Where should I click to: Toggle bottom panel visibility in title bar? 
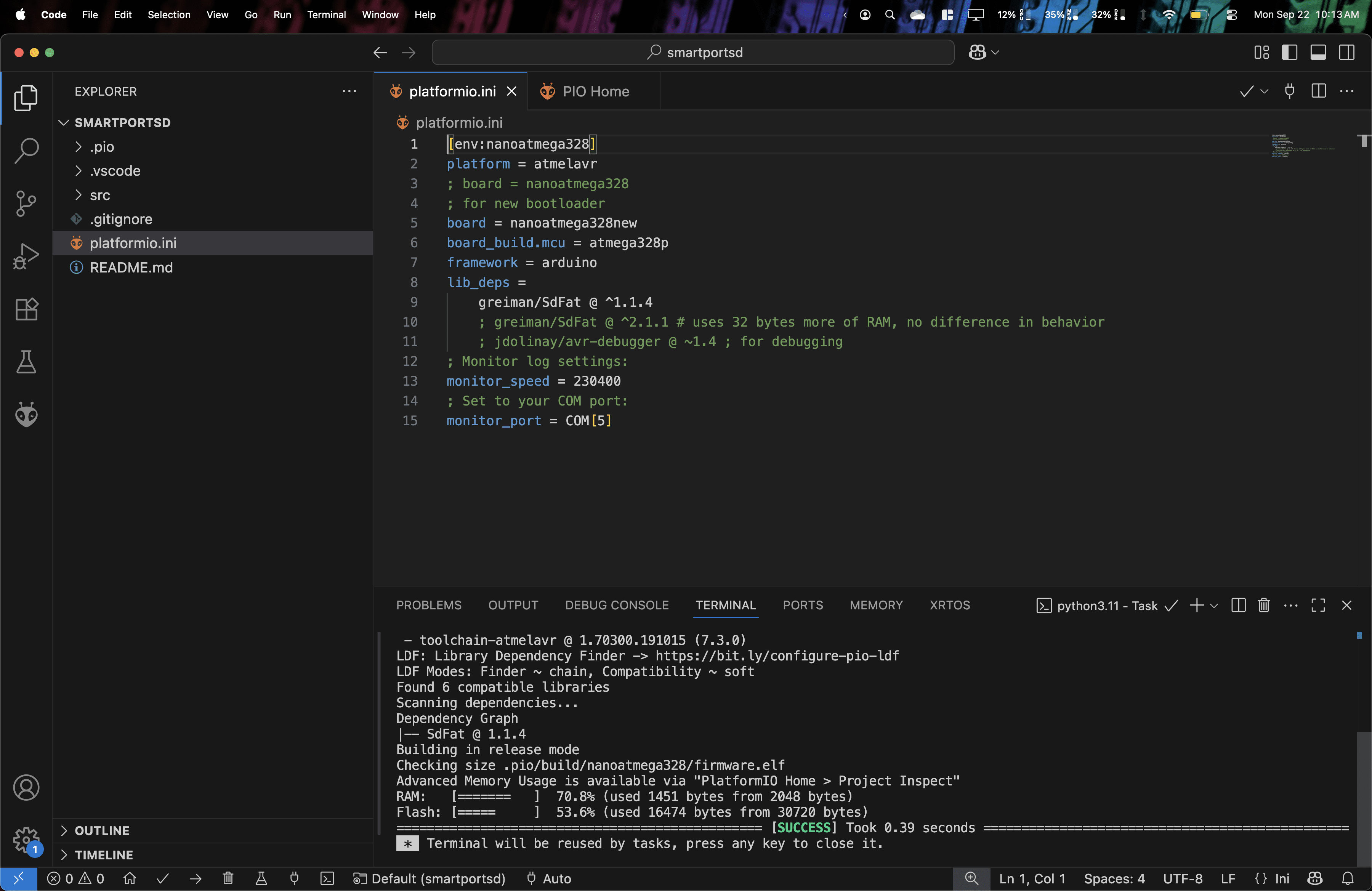click(1318, 53)
